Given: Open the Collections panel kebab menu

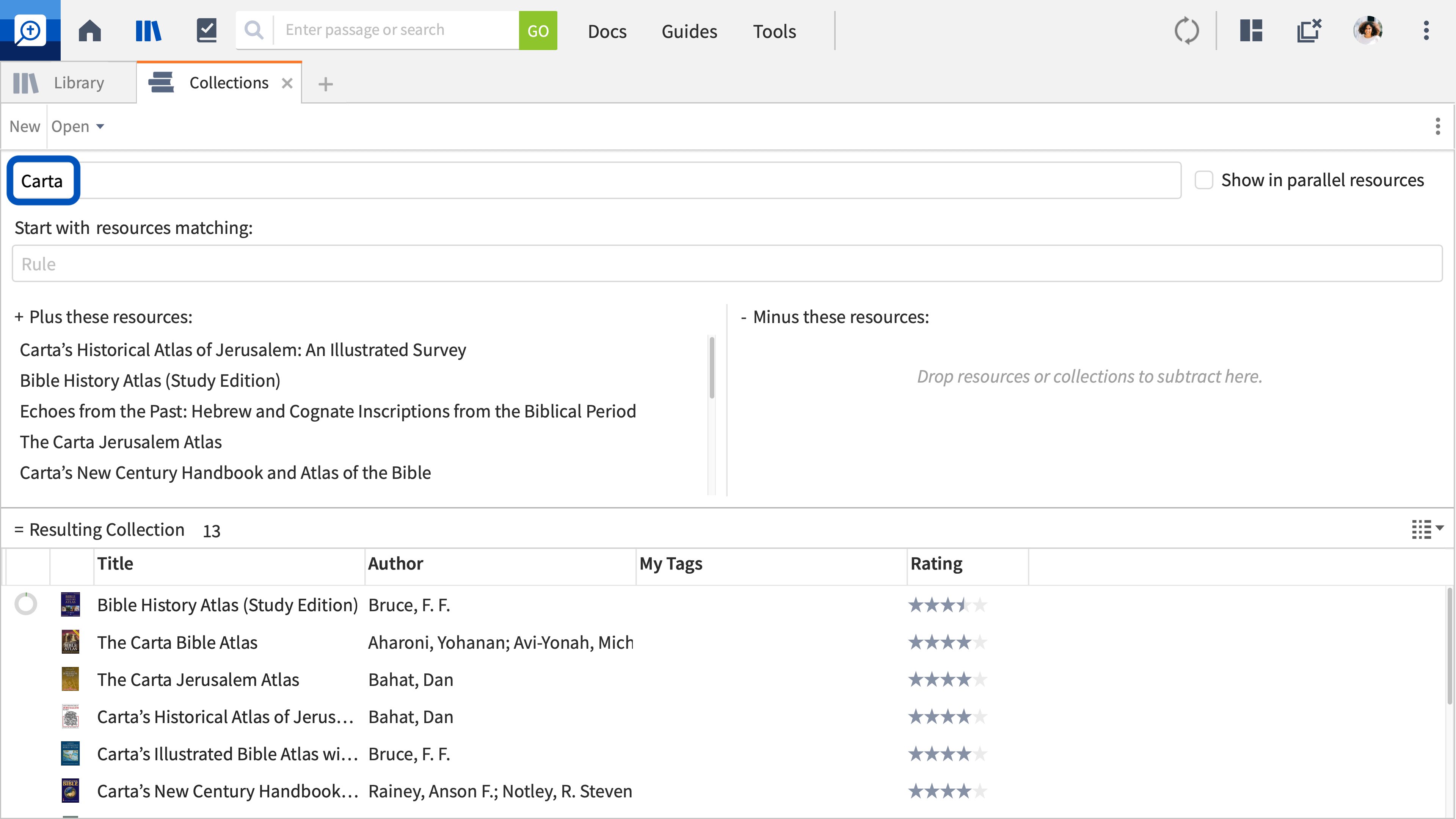Looking at the screenshot, I should [1438, 126].
